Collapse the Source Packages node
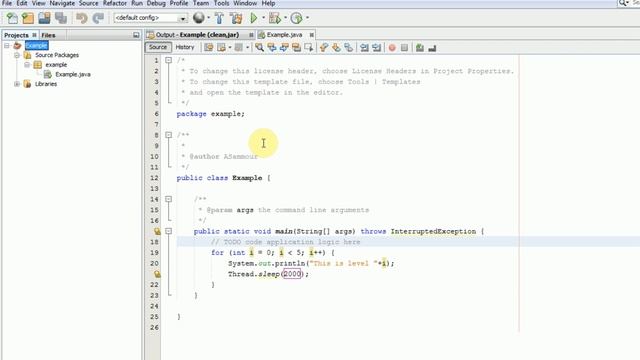The image size is (640, 360). point(17,55)
